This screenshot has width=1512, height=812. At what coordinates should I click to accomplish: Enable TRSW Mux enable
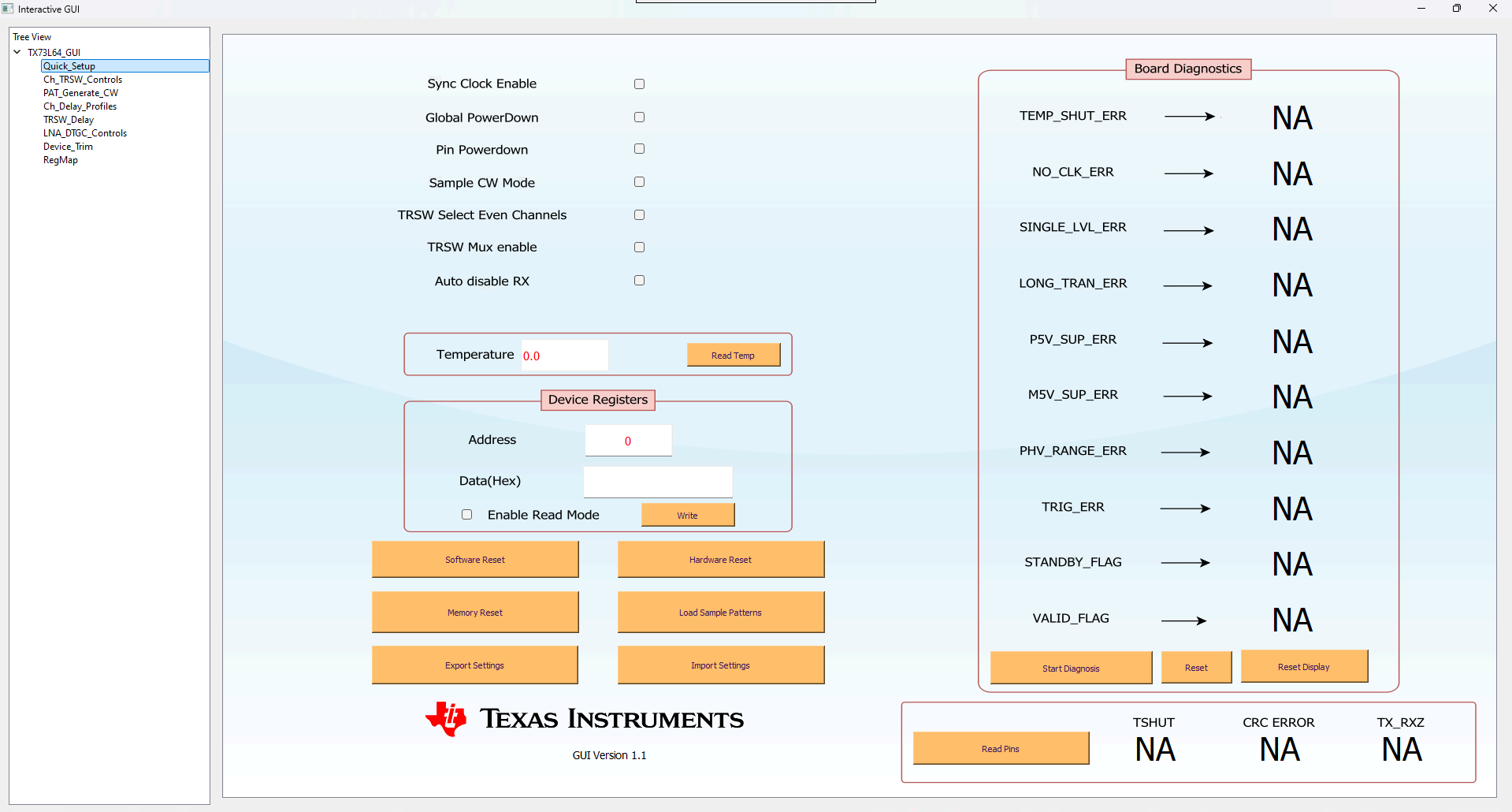click(638, 247)
